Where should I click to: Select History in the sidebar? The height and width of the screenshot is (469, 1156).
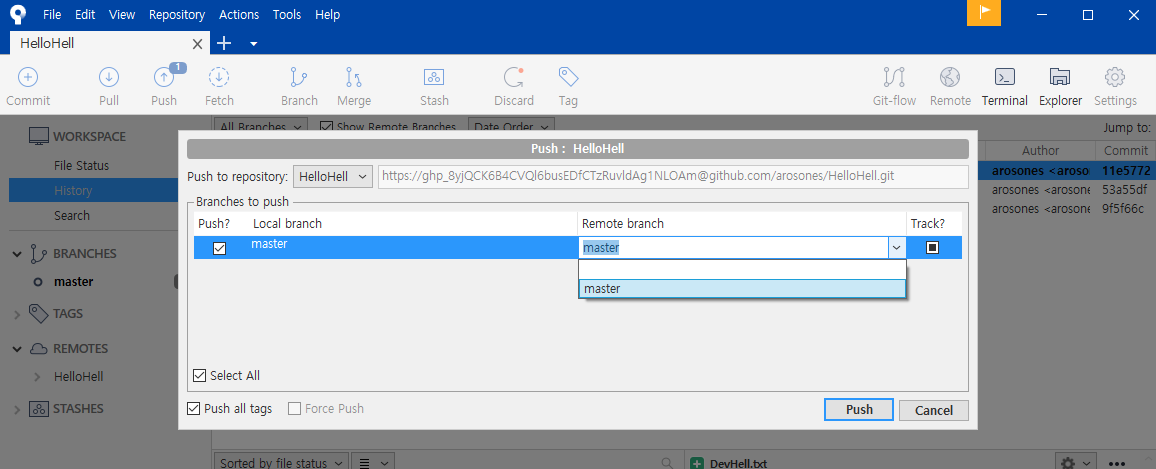click(72, 191)
